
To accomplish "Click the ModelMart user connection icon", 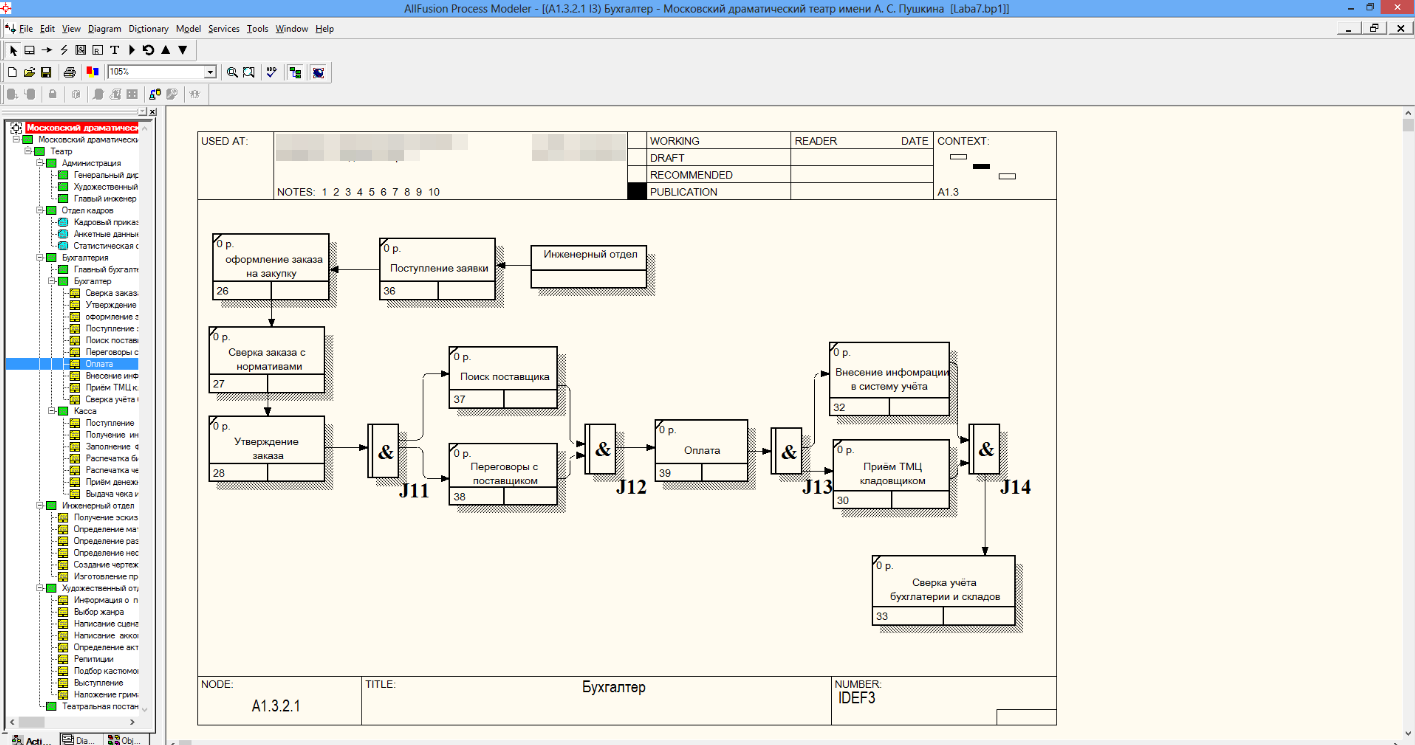I will pyautogui.click(x=156, y=94).
